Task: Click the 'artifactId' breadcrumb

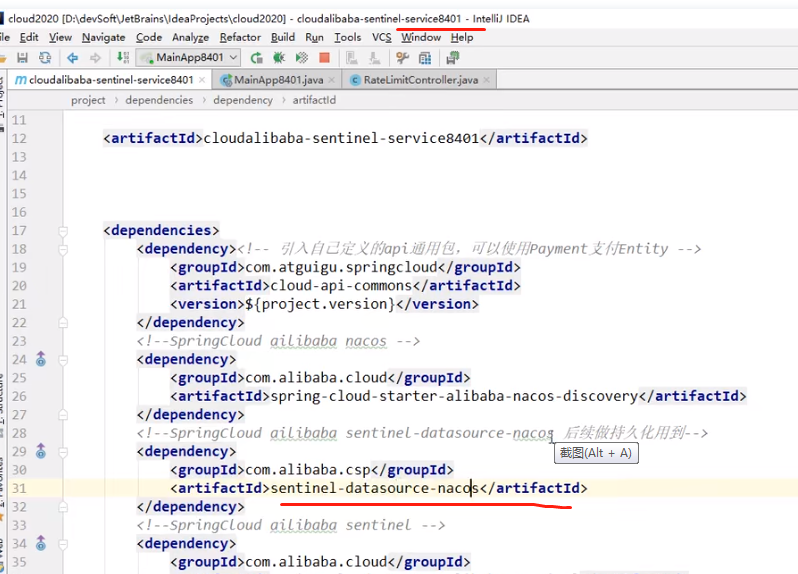Action: [x=314, y=100]
